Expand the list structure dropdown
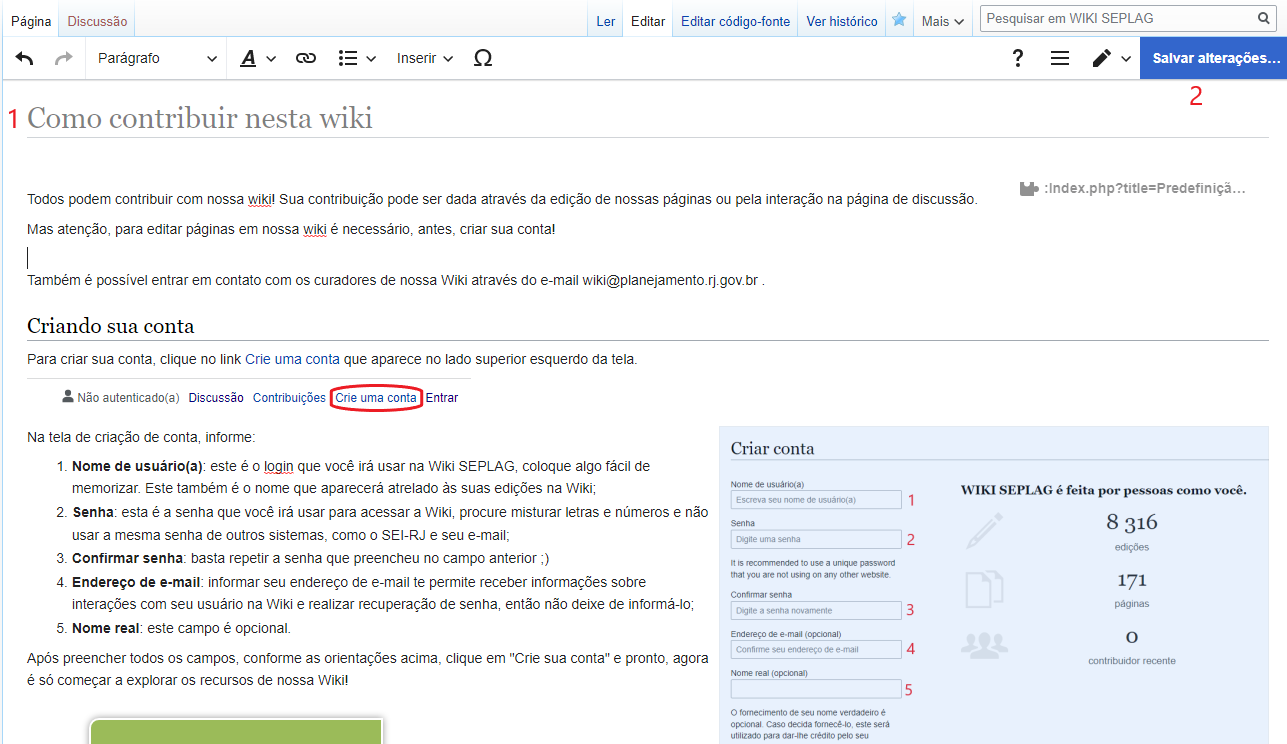The image size is (1287, 744). (x=357, y=59)
